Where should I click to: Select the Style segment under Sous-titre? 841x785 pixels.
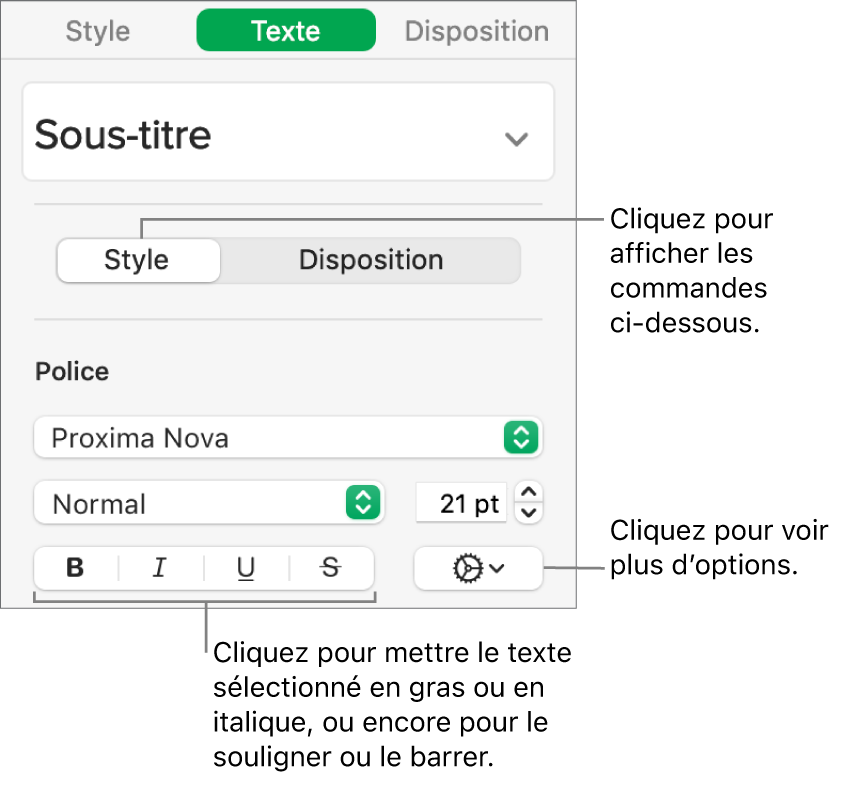pyautogui.click(x=138, y=261)
